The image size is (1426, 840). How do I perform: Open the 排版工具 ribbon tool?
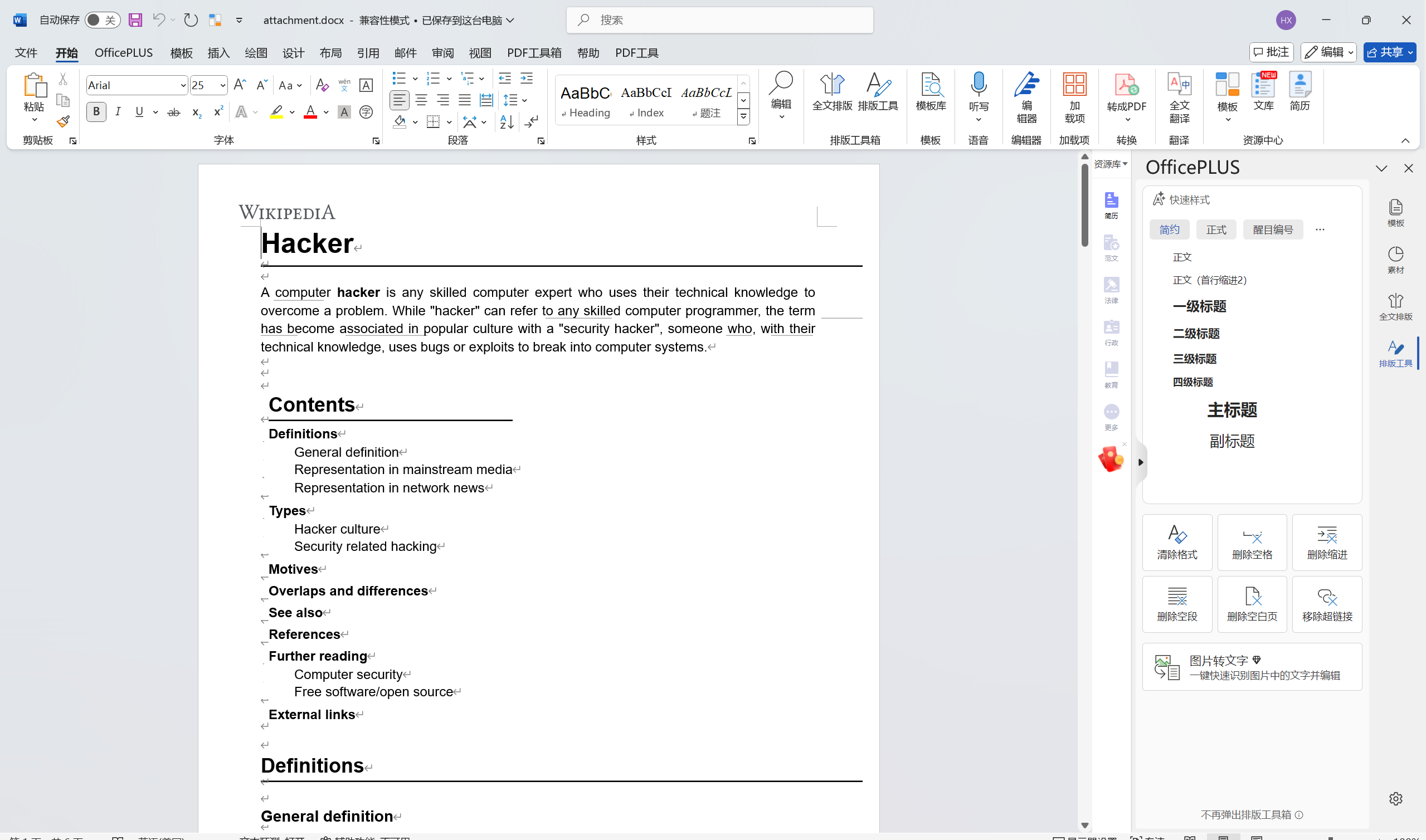pos(878,91)
